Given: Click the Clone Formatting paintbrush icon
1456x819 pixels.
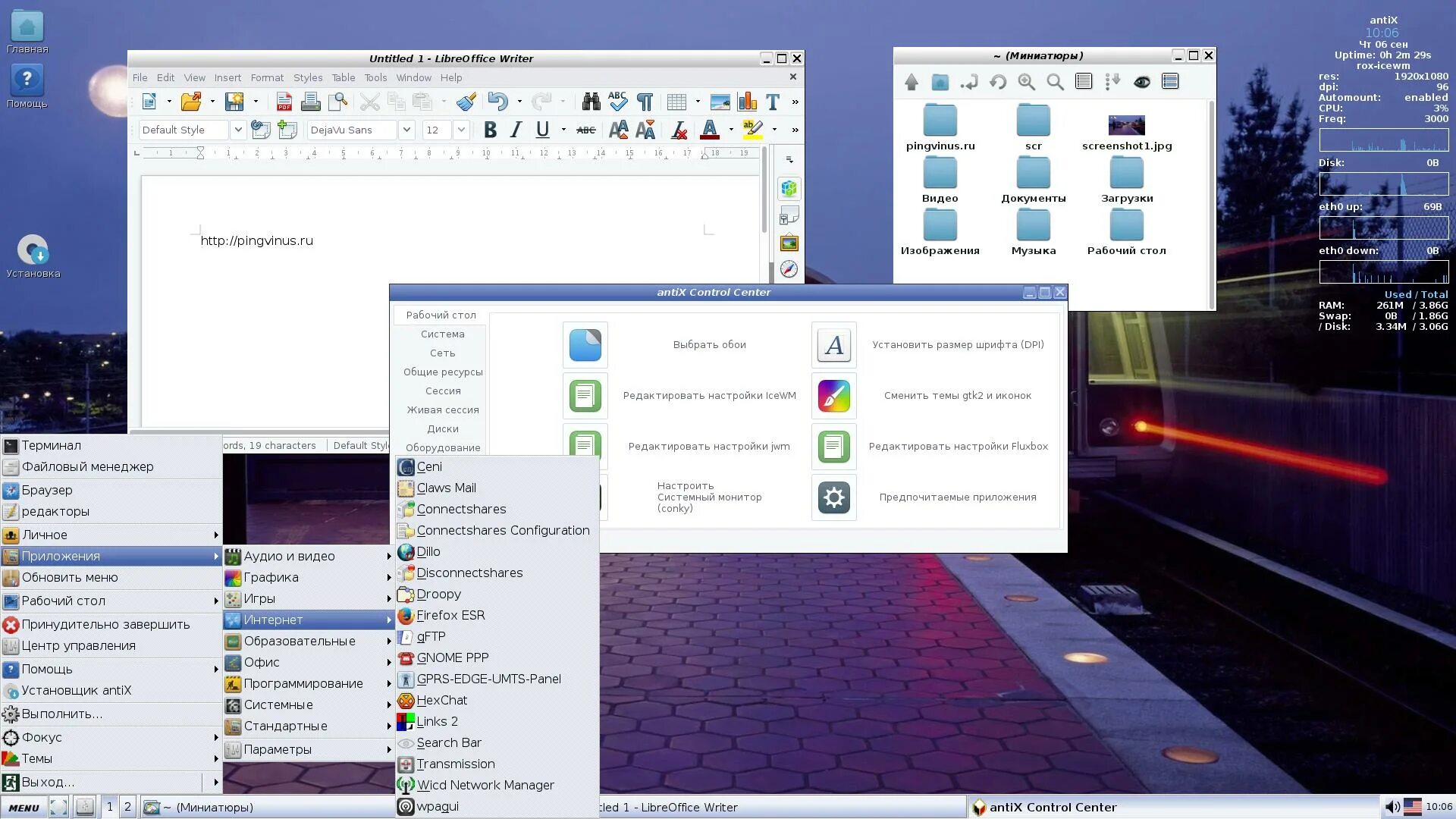Looking at the screenshot, I should 466,102.
